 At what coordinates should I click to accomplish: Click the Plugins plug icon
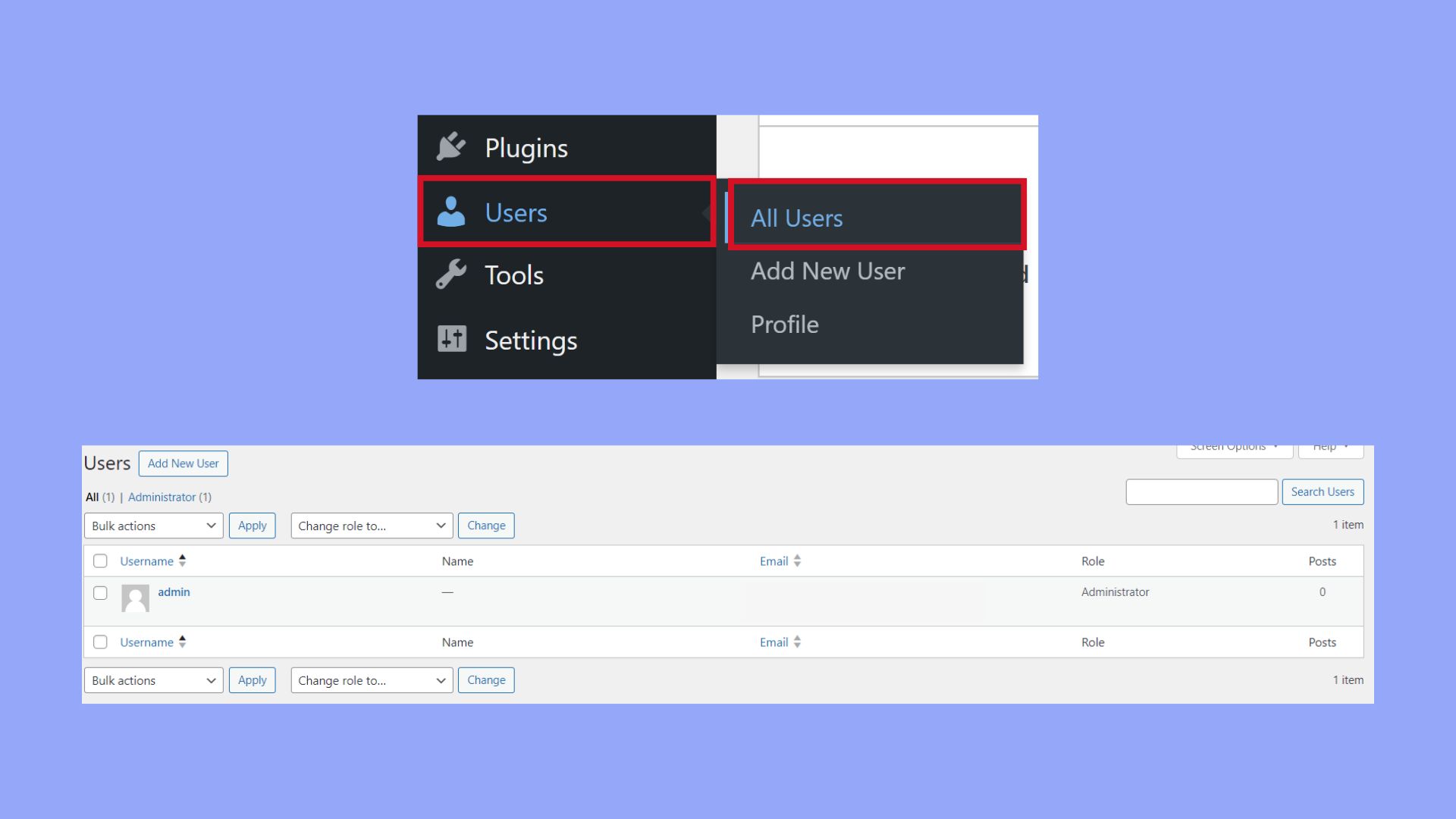point(451,147)
